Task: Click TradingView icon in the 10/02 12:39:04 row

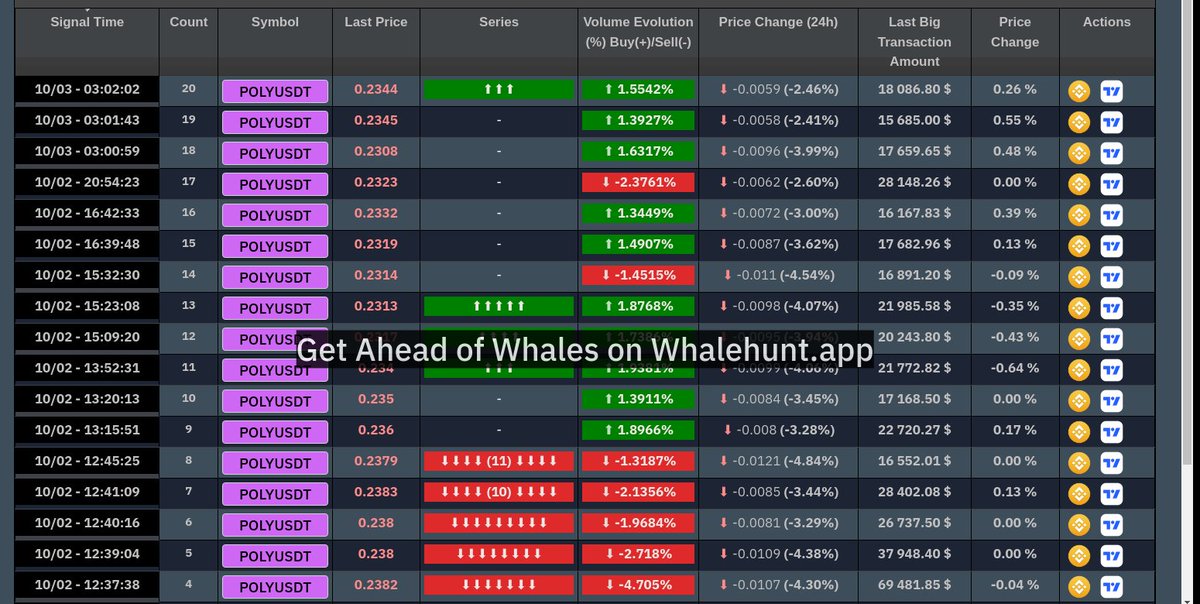Action: [x=1111, y=556]
